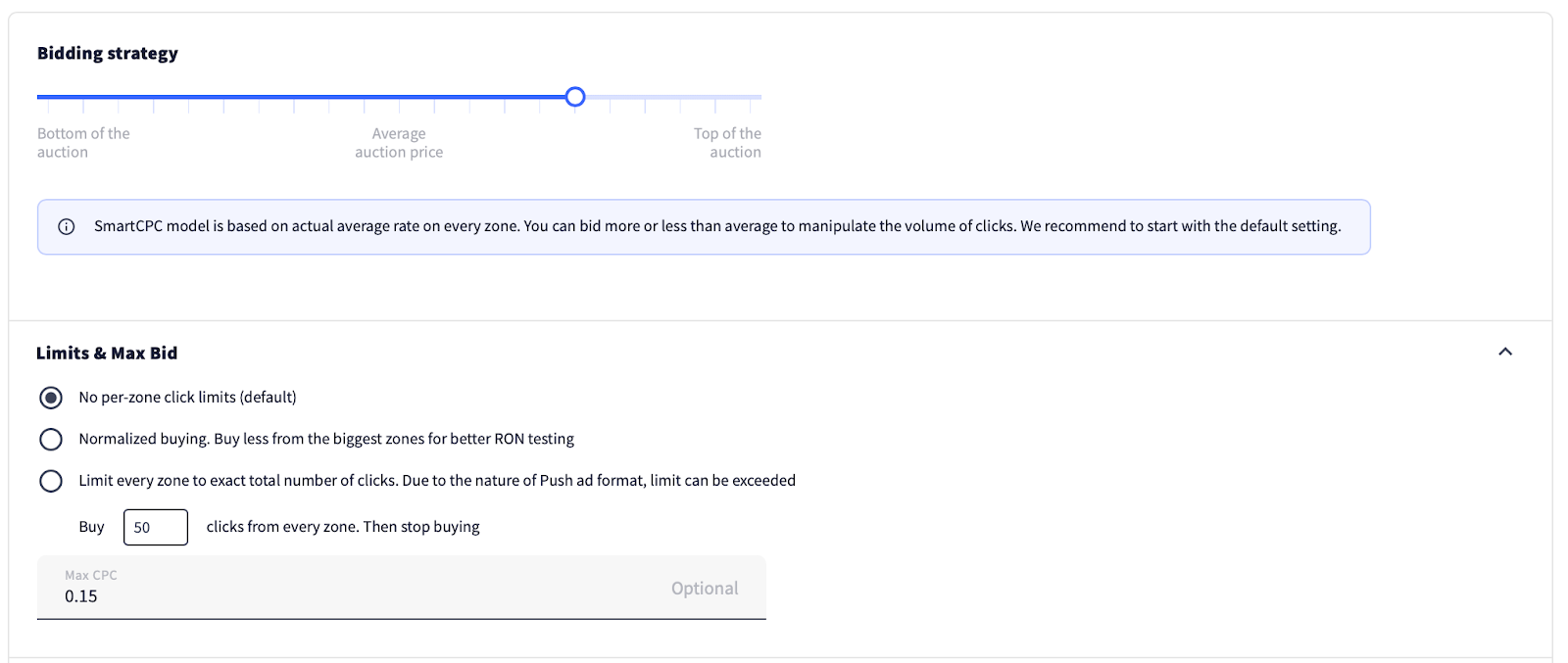The image size is (1568, 663).
Task: Click the Average auction price label
Action: (399, 143)
